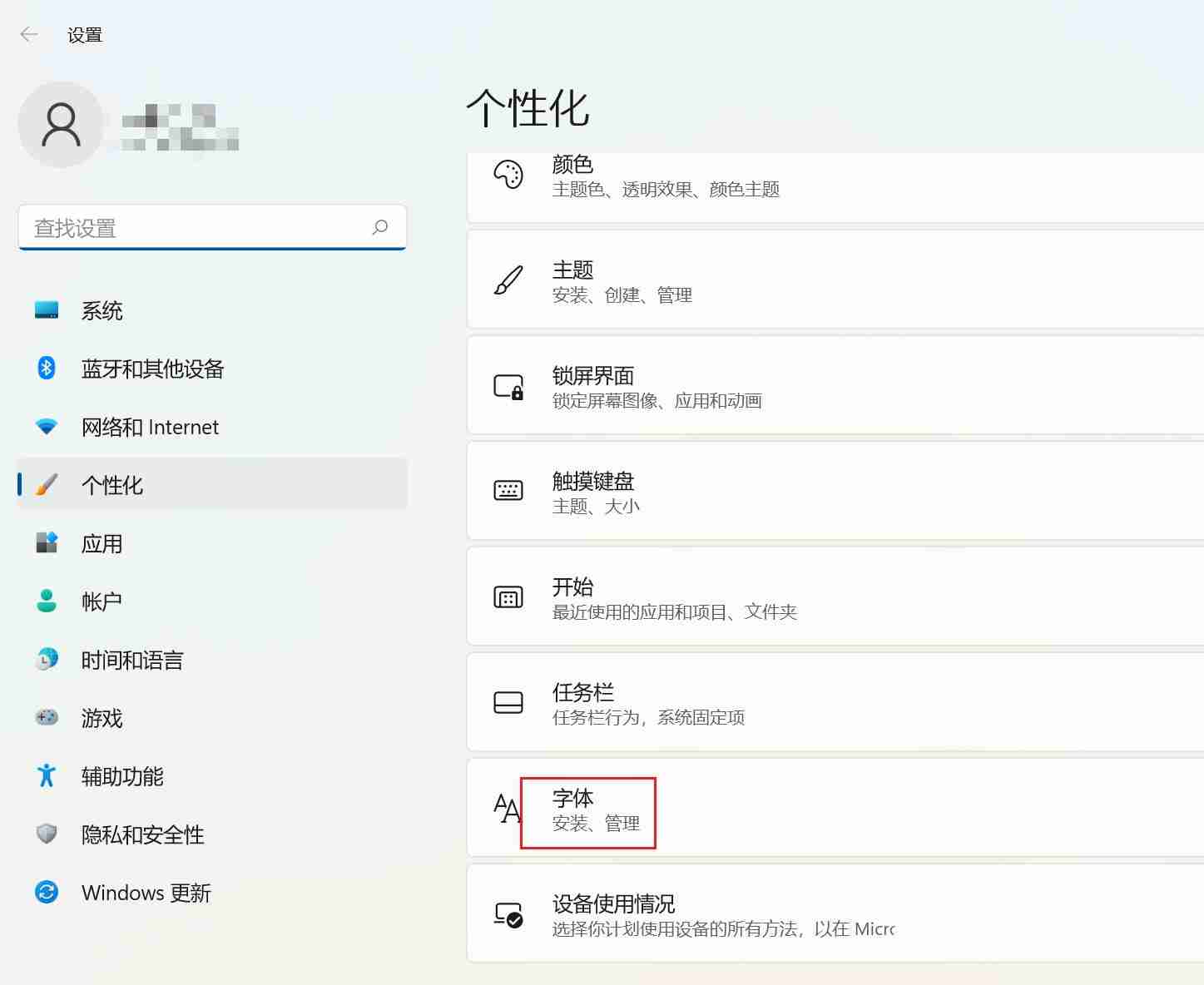Click the Themes paintbrush icon
The image size is (1204, 985).
(508, 280)
